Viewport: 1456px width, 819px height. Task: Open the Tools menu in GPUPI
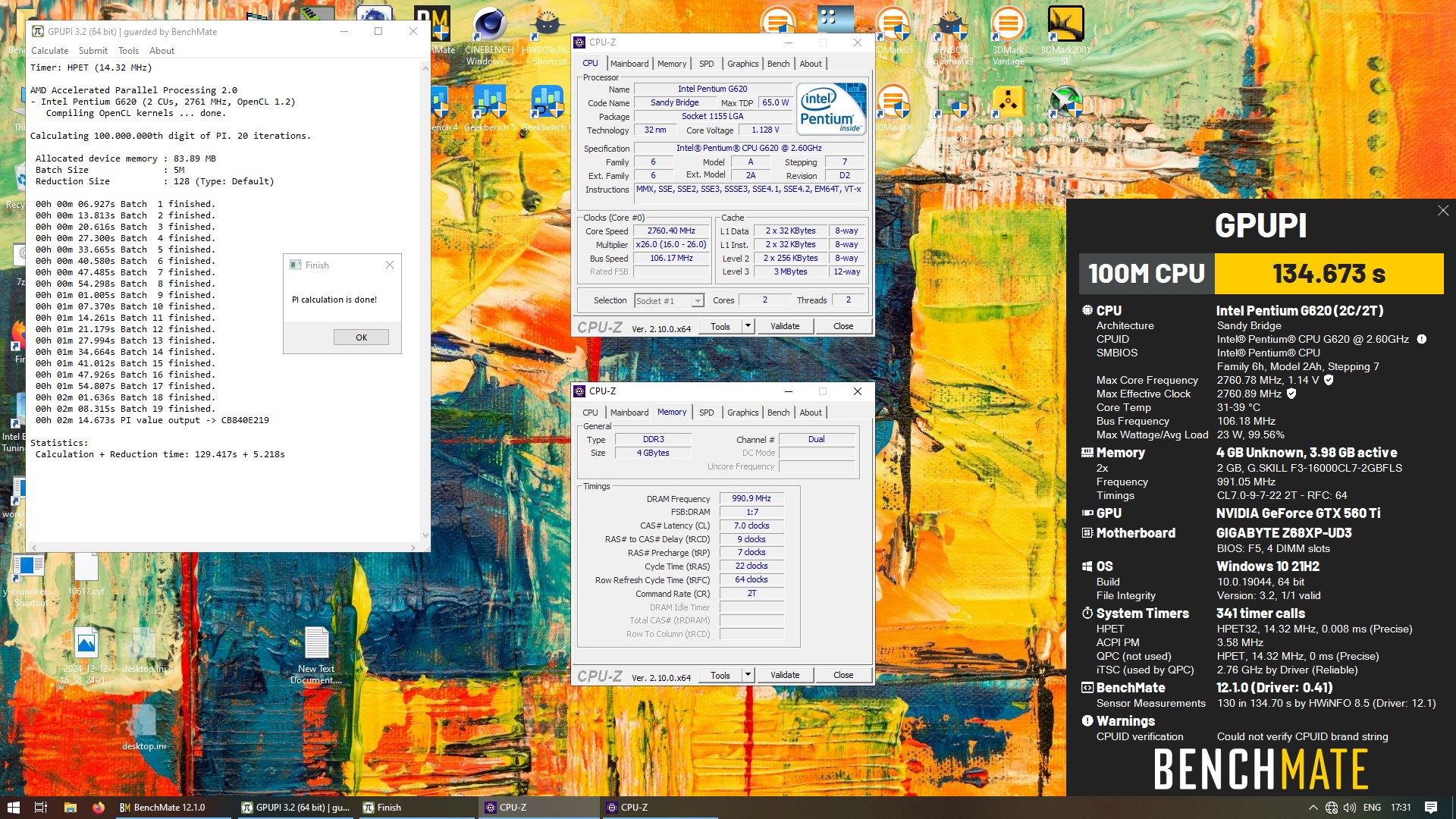tap(128, 51)
